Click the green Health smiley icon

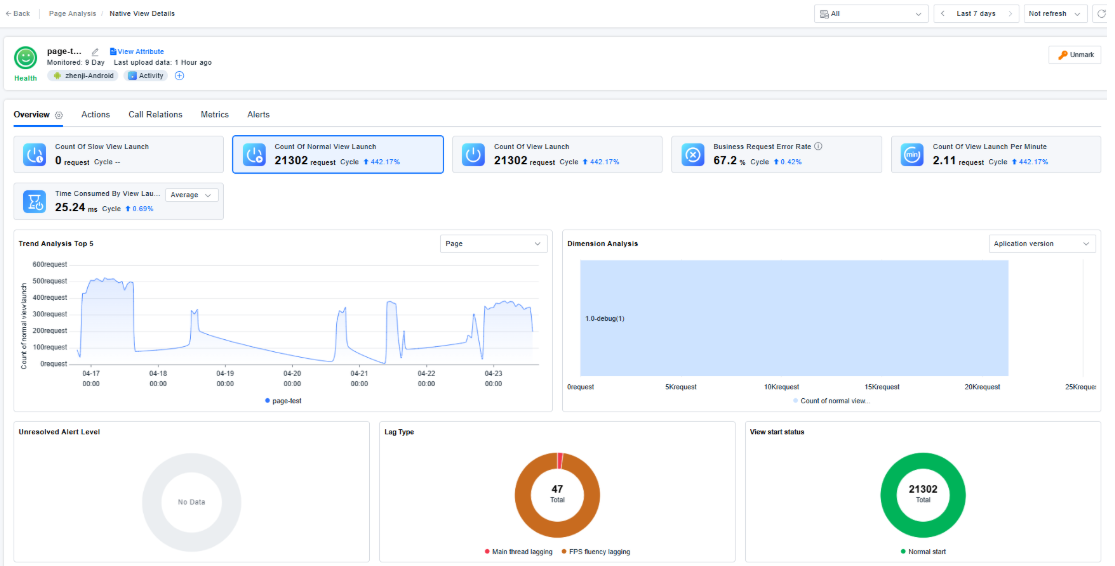pos(26,58)
